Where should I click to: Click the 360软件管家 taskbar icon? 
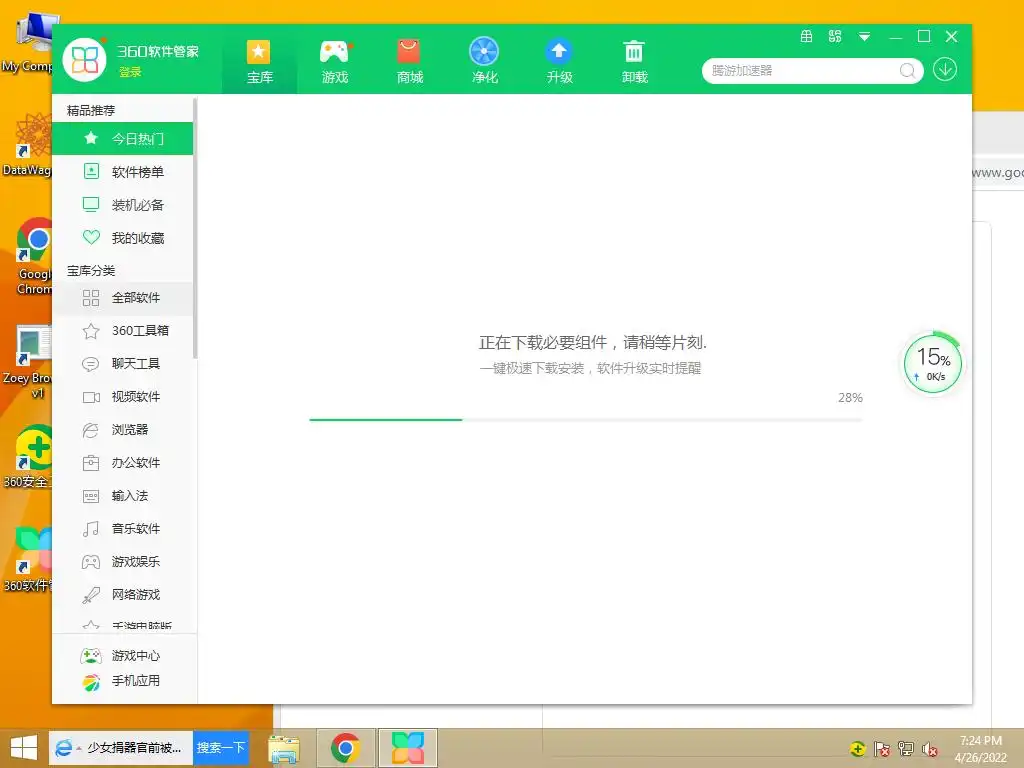(408, 748)
